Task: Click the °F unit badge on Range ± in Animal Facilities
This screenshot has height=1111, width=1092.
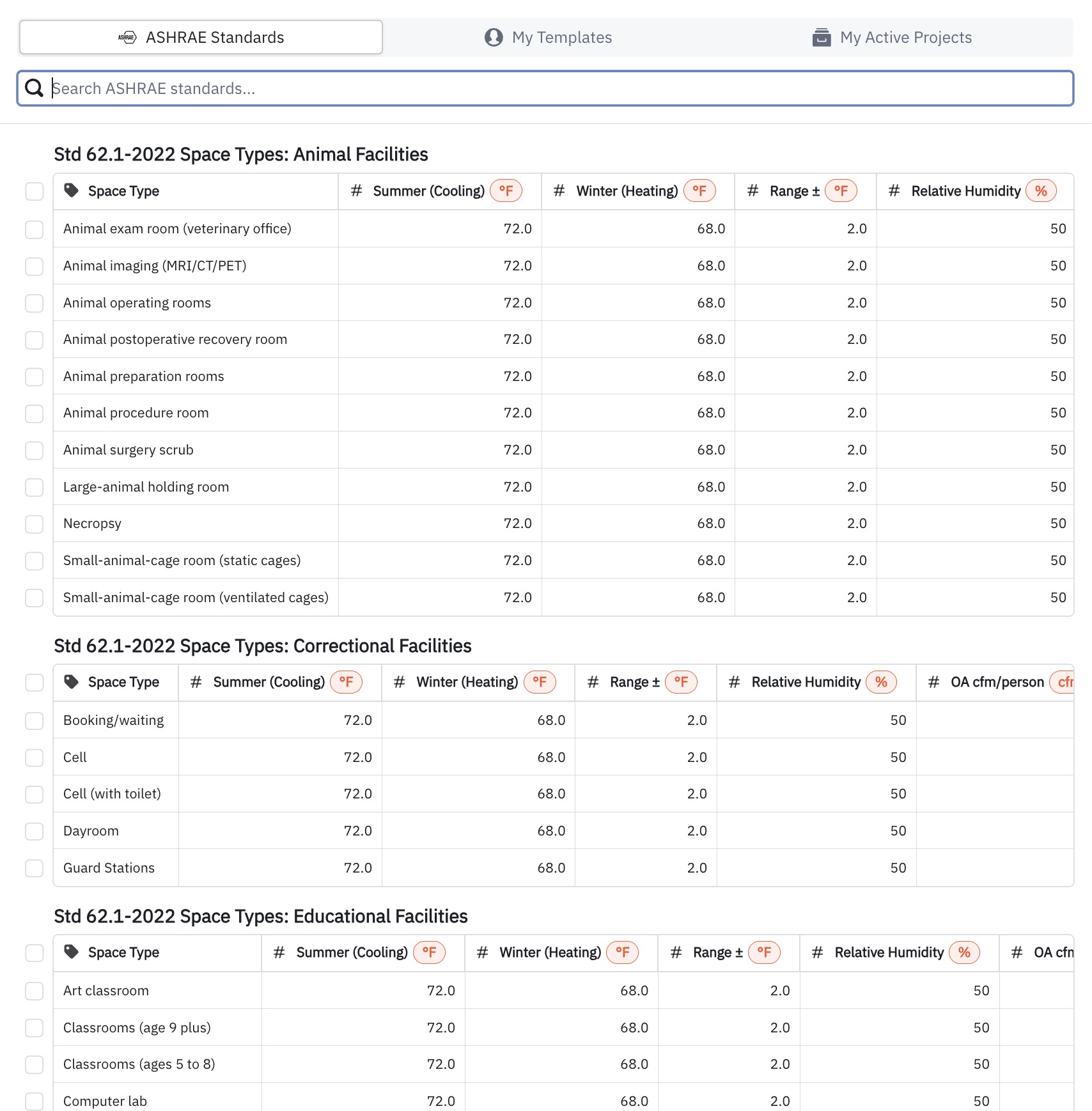Action: [841, 190]
